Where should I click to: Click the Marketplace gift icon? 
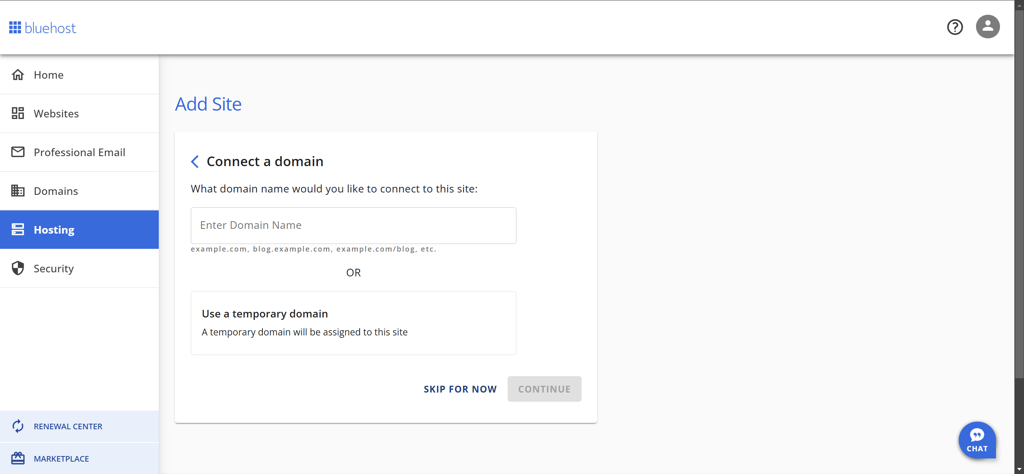coord(18,458)
